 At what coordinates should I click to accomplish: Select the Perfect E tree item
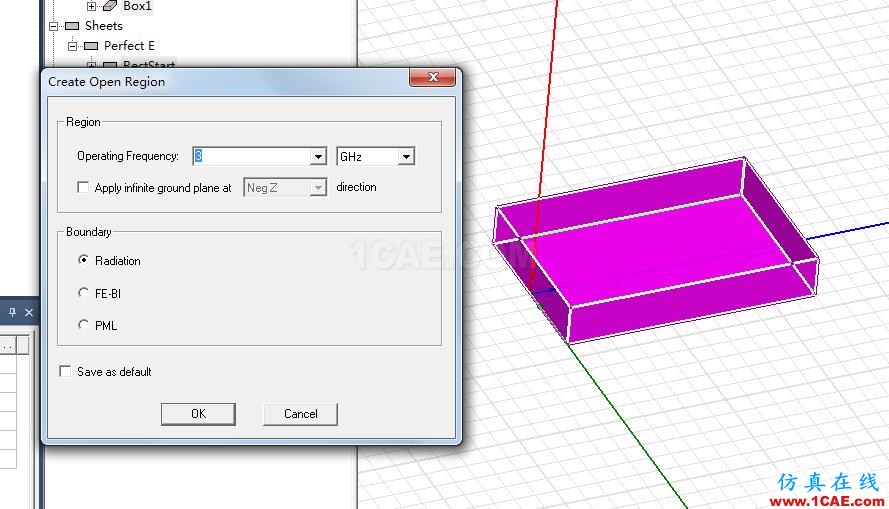coord(129,46)
